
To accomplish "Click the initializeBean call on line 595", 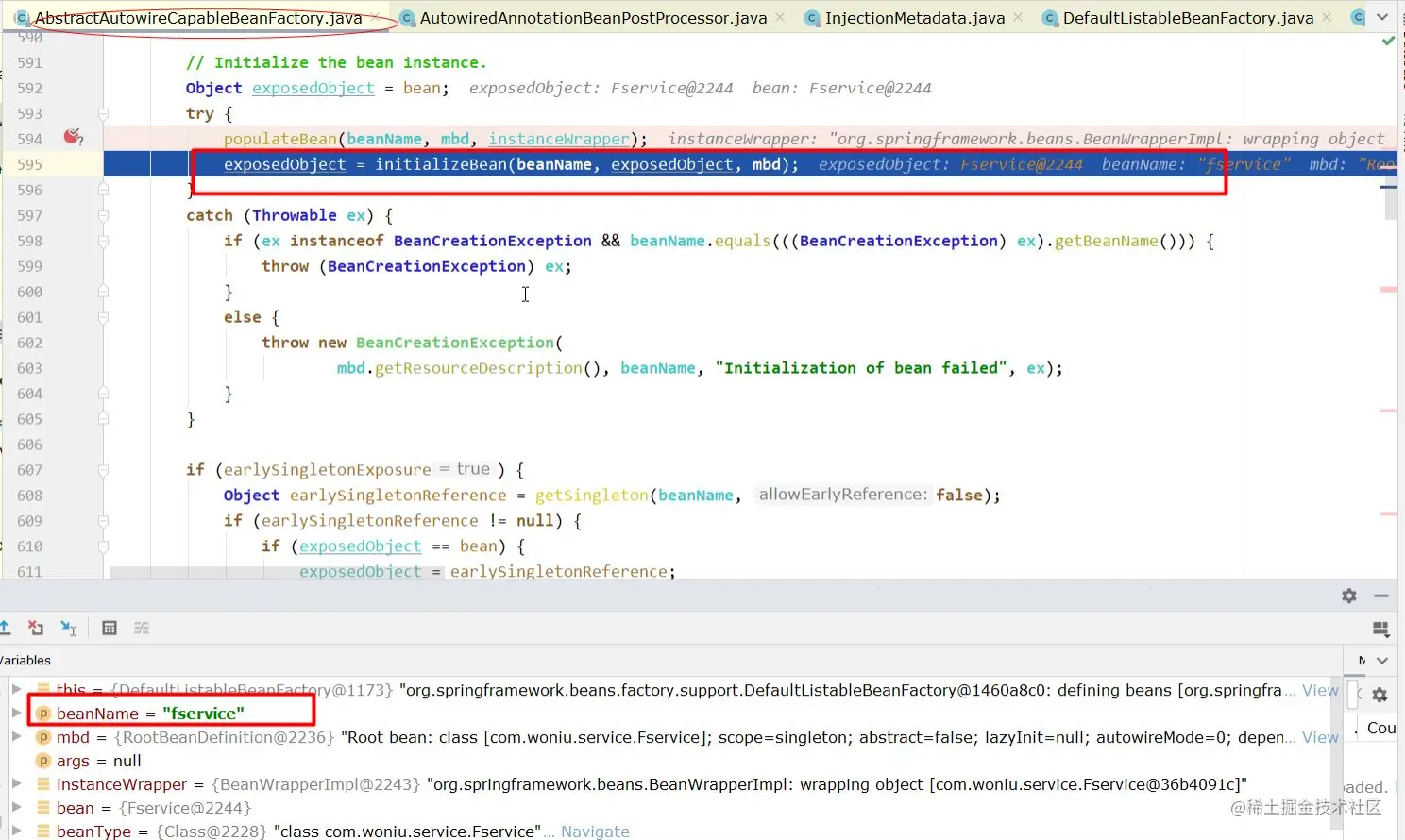I will pyautogui.click(x=441, y=164).
